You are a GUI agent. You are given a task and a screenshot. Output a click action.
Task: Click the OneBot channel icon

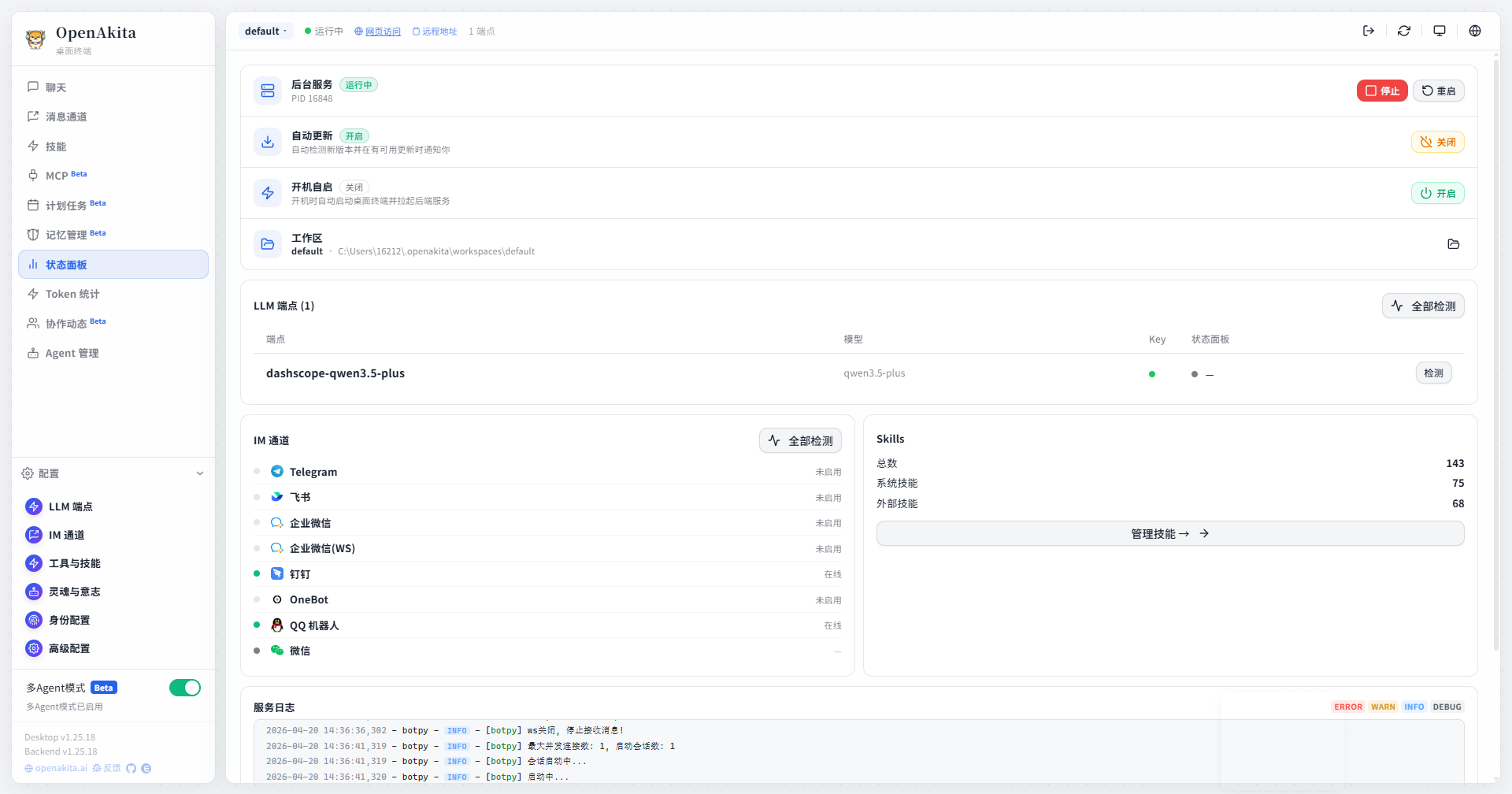pyautogui.click(x=277, y=599)
